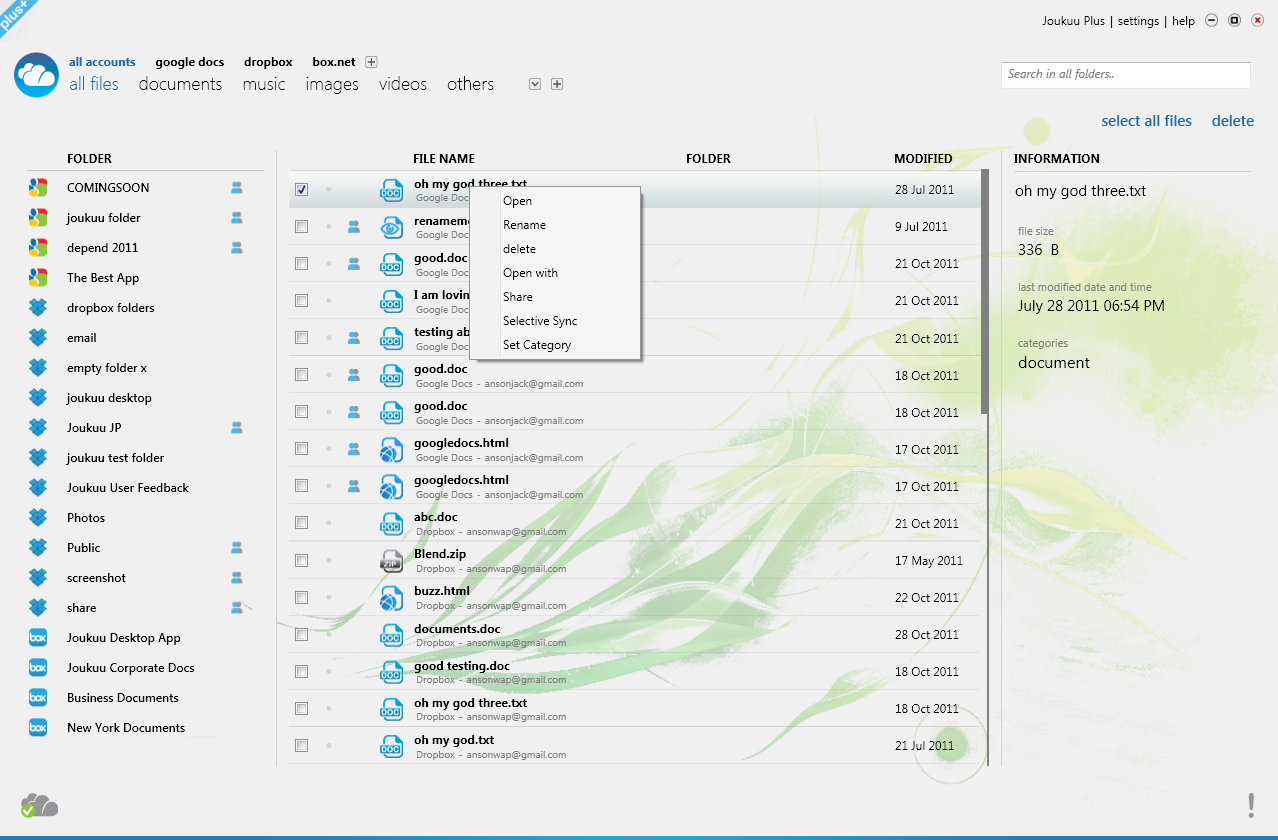This screenshot has height=840, width=1278.
Task: Click Box icon beside New York Documents
Action: click(x=38, y=728)
